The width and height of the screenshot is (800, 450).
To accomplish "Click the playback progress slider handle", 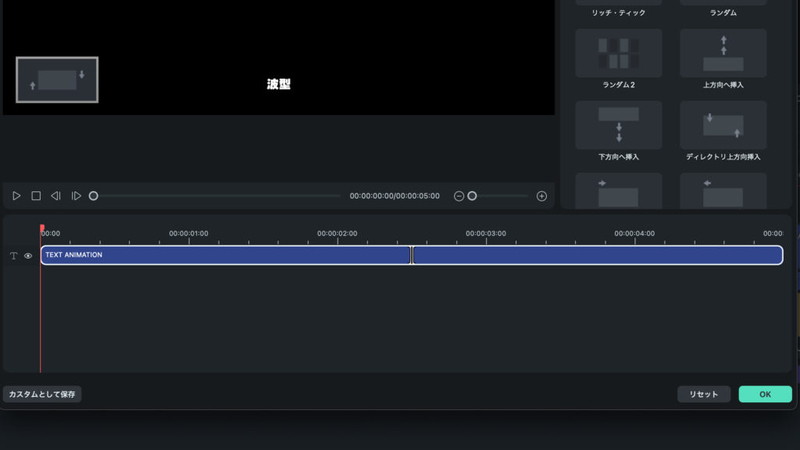I will click(93, 196).
